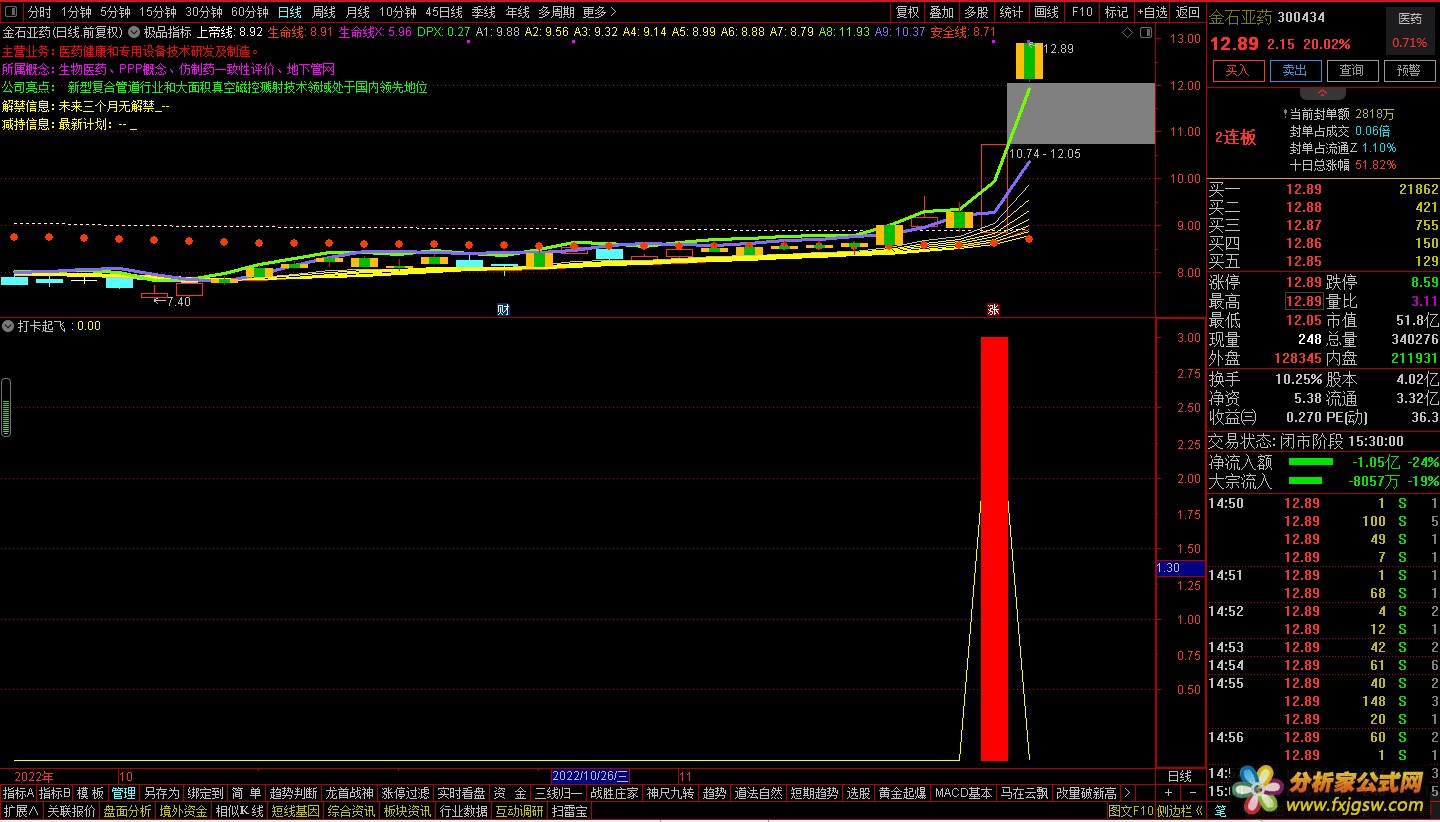The image size is (1440, 822).
Task: Open the 境外资金 tab
Action: pos(184,811)
